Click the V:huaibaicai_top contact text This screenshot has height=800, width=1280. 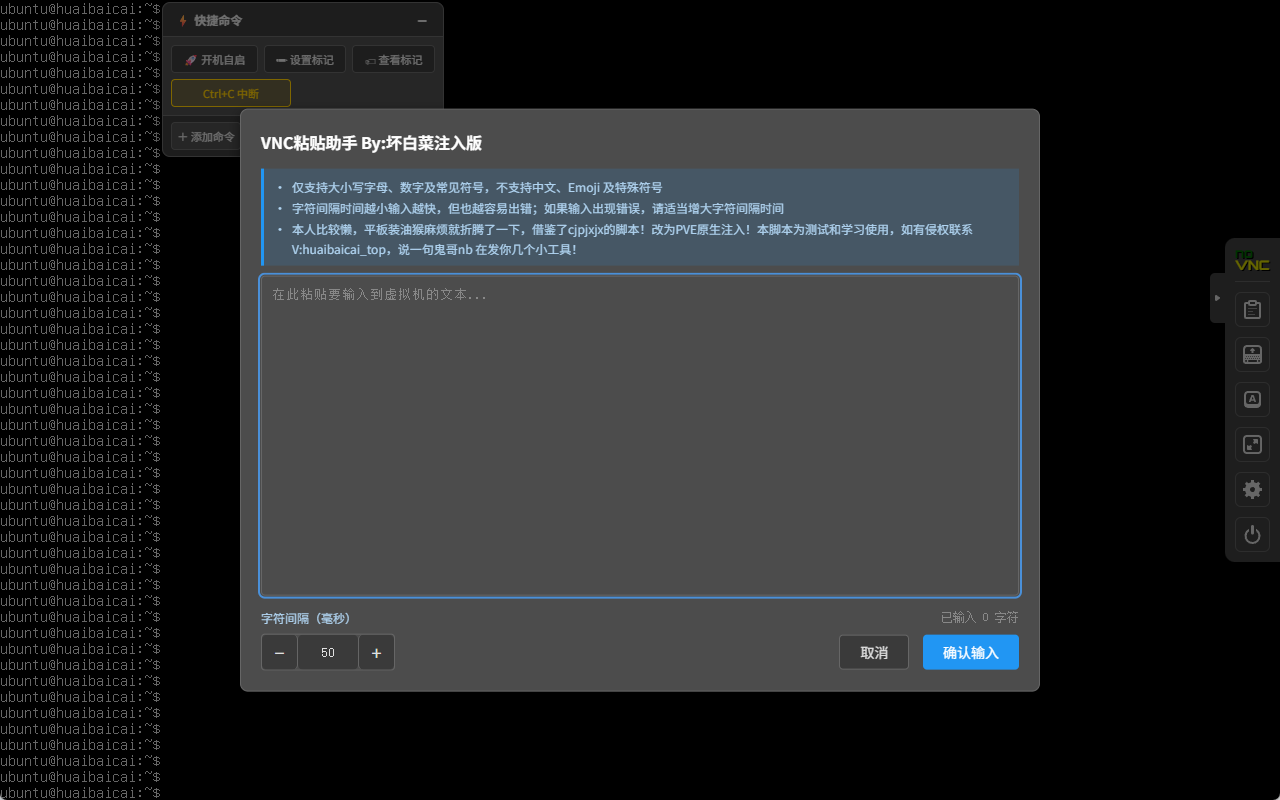coord(341,249)
